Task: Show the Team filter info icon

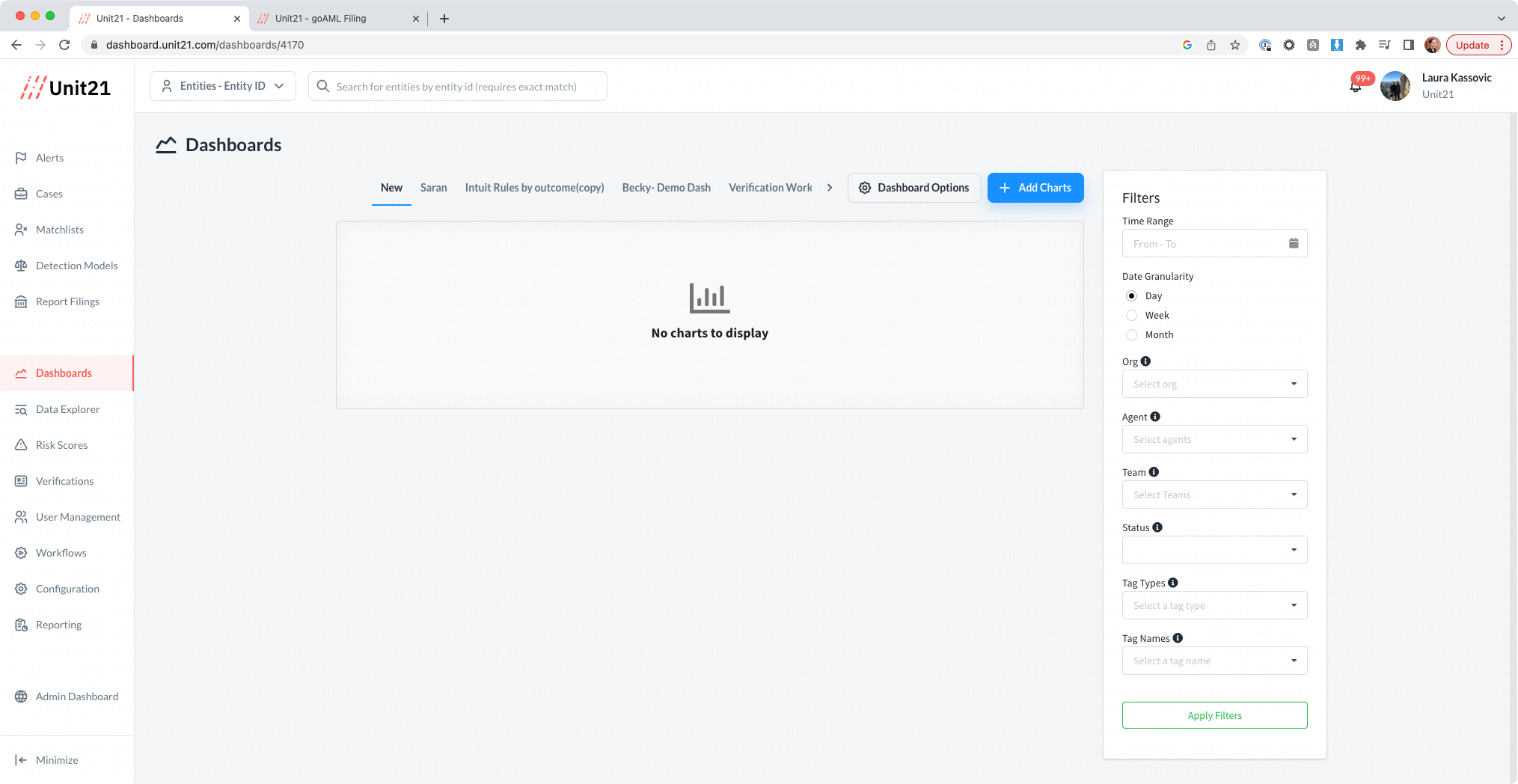Action: 1154,472
